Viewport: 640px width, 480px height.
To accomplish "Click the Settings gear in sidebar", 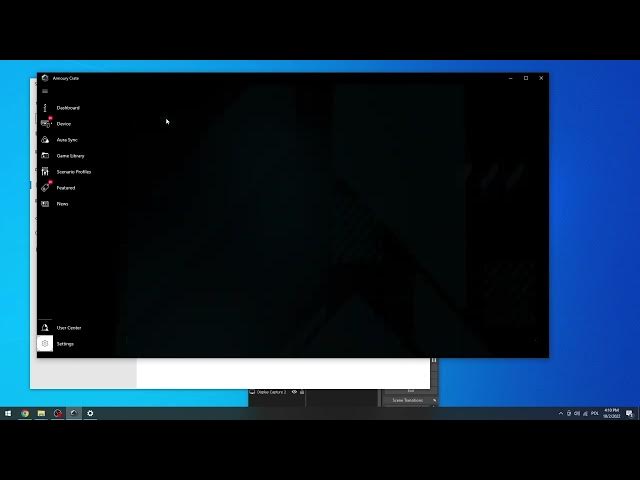I will pos(45,344).
